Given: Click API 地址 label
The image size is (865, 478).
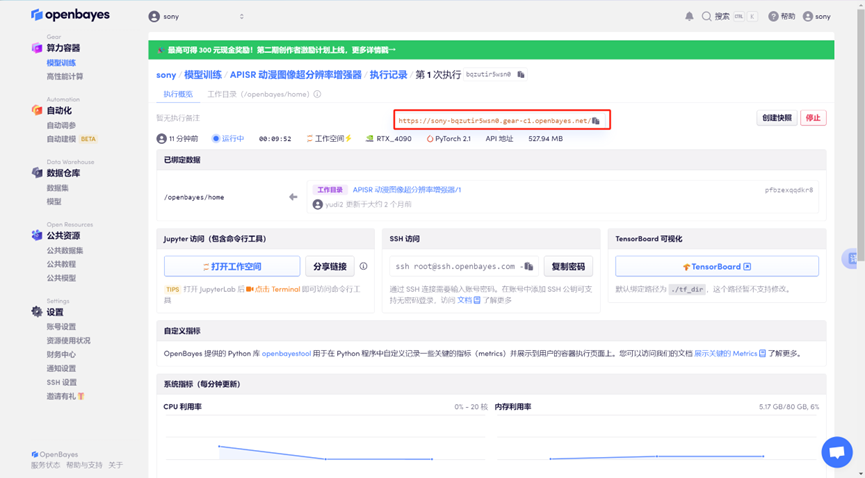Looking at the screenshot, I should 499,139.
